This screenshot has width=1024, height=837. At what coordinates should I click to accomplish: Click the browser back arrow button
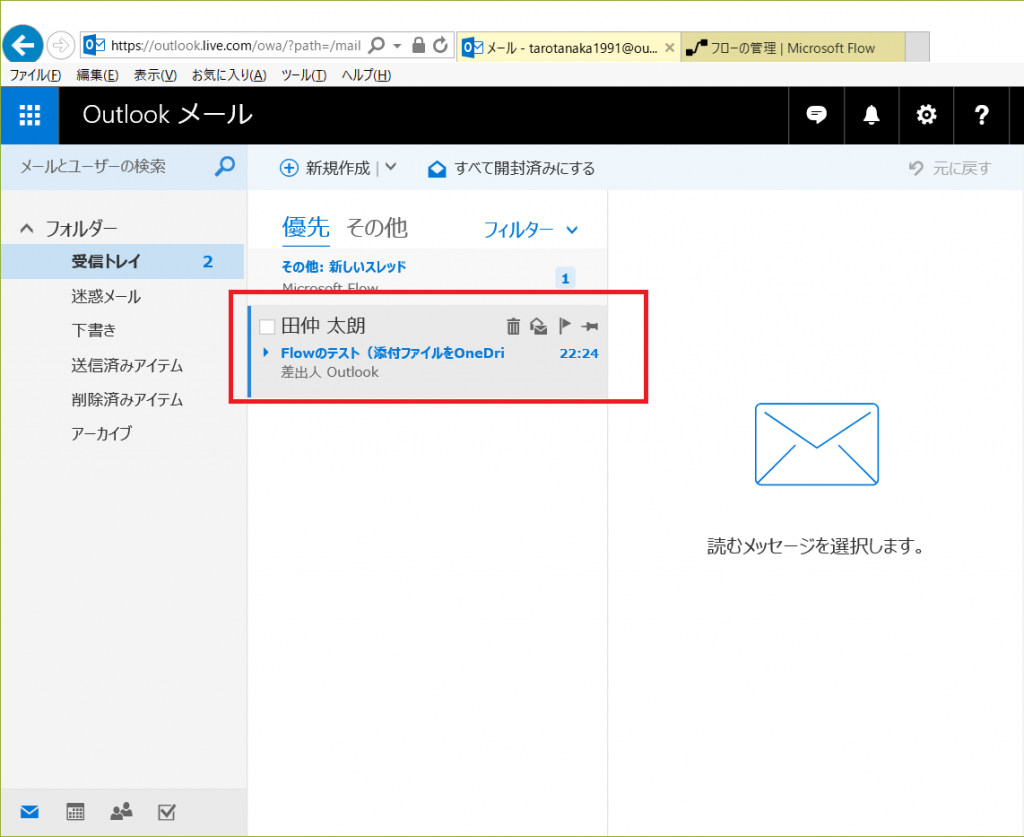point(23,44)
